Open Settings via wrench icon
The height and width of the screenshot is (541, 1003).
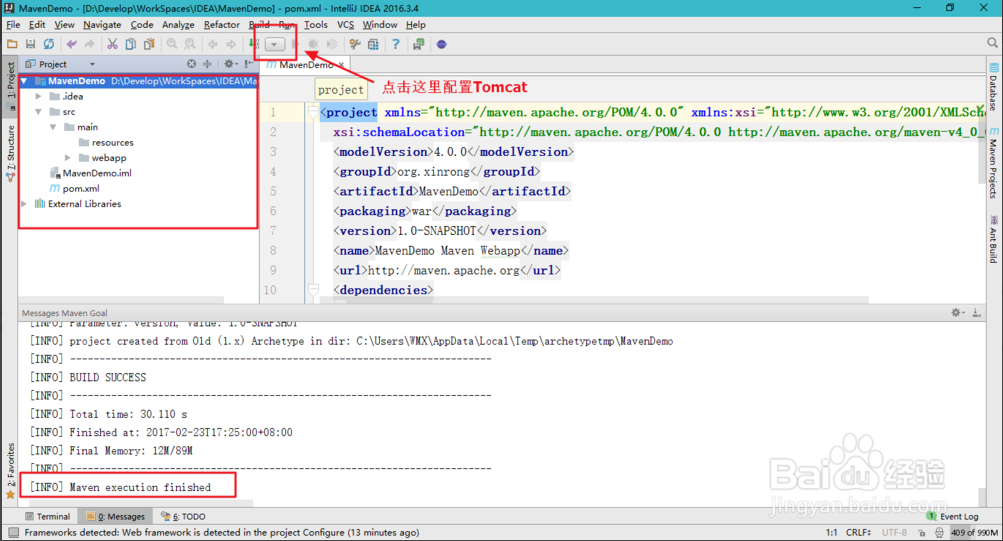(354, 44)
